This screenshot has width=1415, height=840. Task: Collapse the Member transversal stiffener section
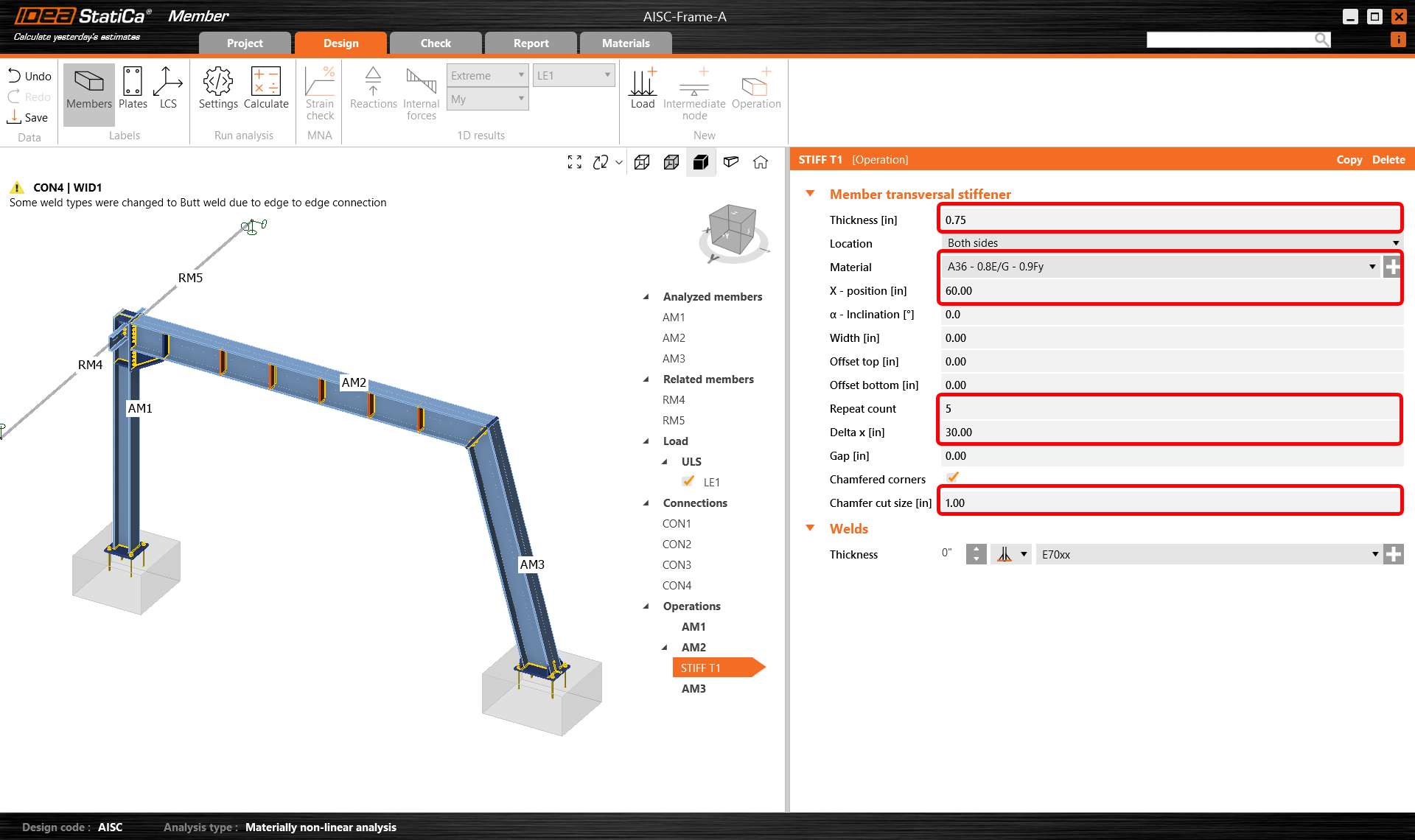[x=811, y=194]
